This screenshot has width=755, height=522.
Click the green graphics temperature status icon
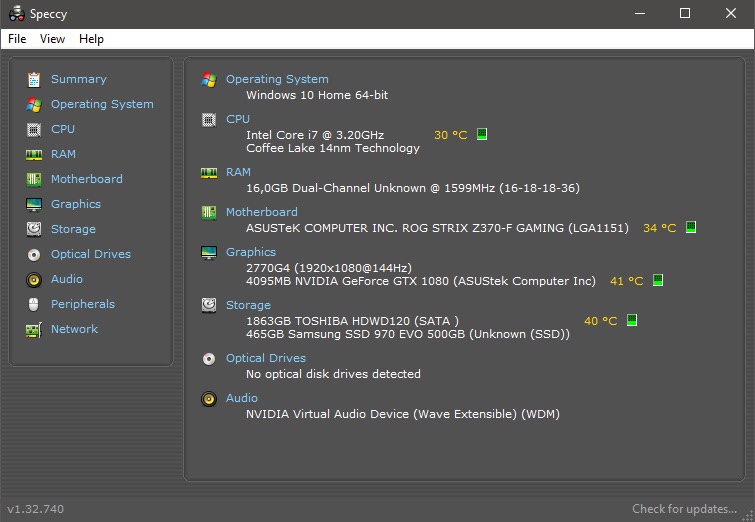tap(658, 281)
